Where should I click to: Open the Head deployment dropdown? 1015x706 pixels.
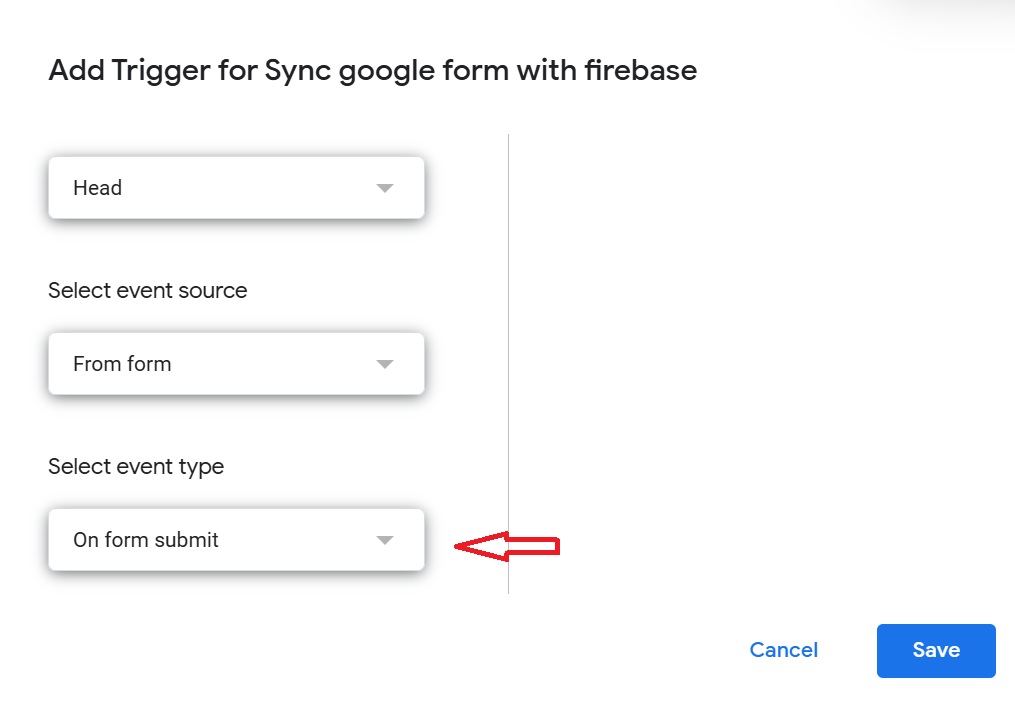click(236, 188)
